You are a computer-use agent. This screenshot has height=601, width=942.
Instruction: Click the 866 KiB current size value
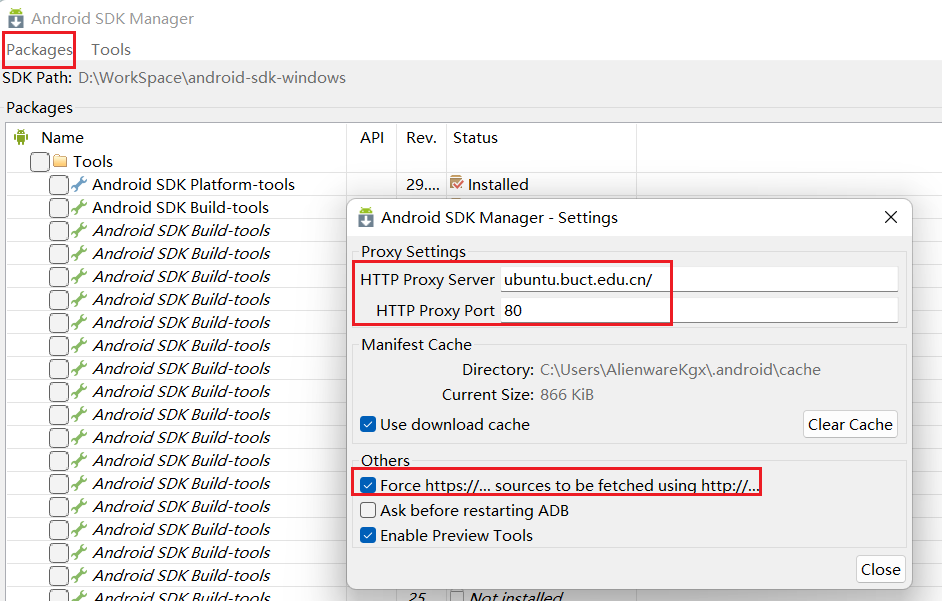click(x=567, y=394)
